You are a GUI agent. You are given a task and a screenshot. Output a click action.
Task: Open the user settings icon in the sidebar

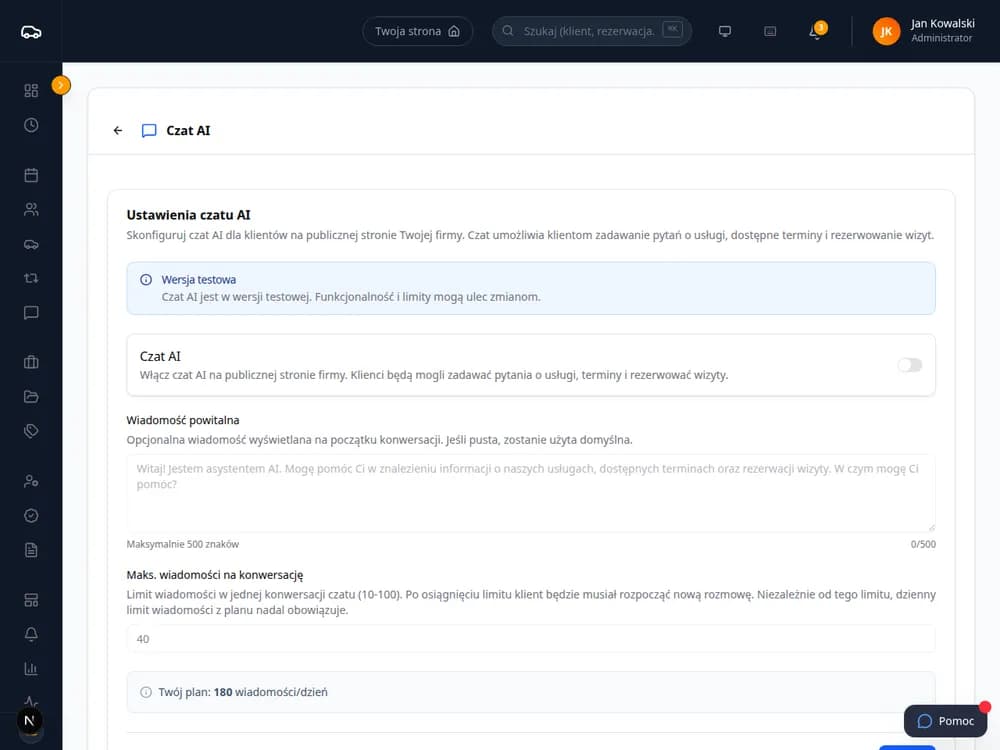[x=31, y=482]
